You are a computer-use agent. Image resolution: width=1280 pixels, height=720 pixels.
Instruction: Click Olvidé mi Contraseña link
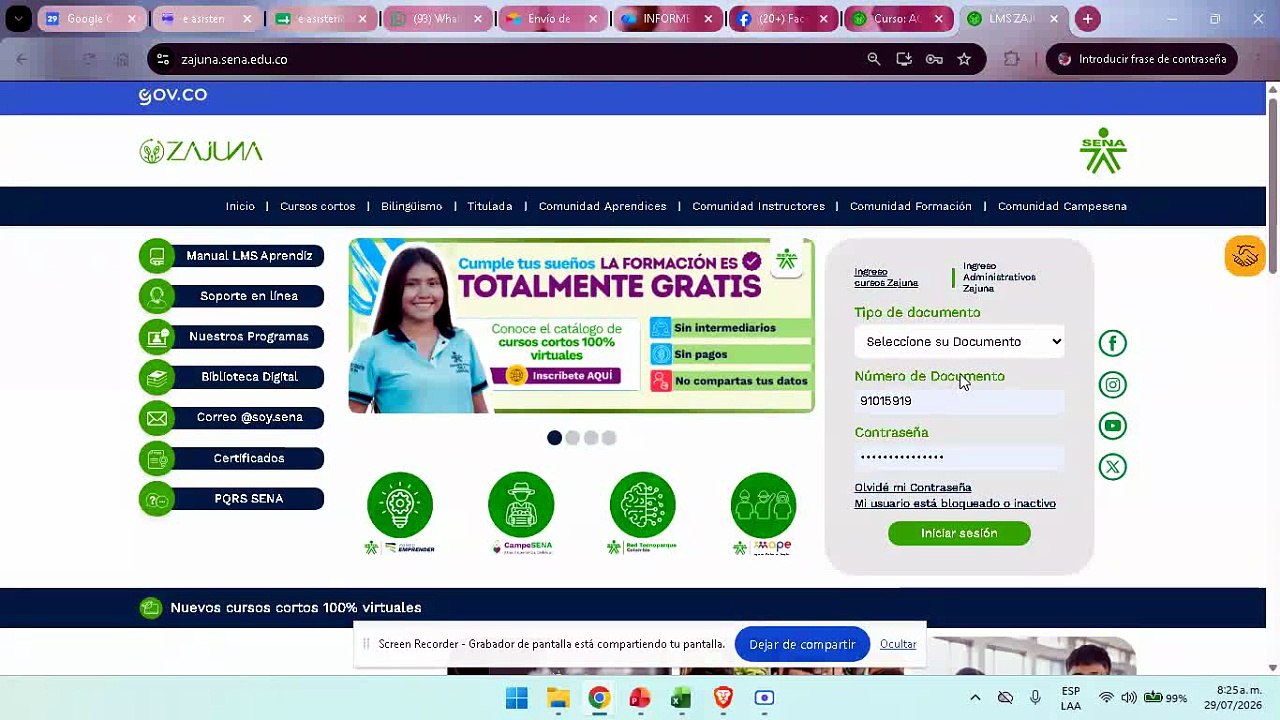click(x=913, y=487)
